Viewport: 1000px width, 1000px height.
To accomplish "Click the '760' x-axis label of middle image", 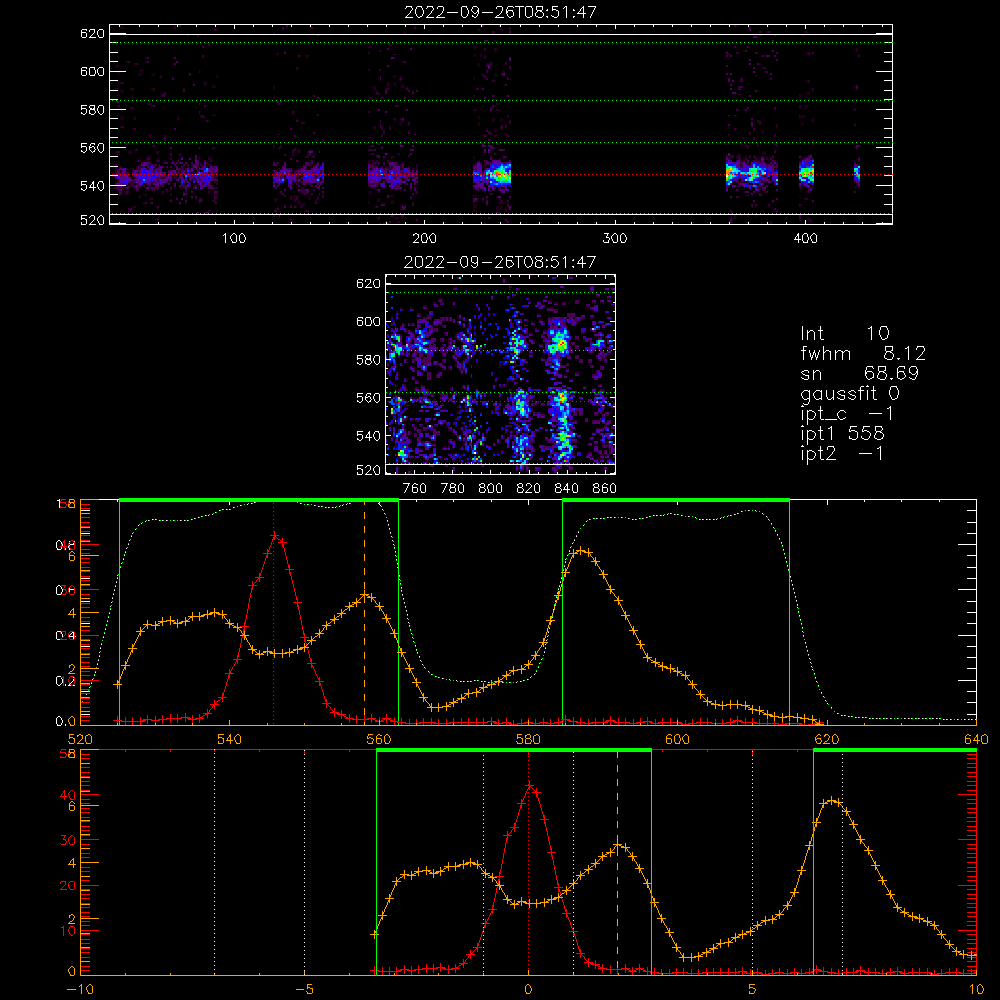I will point(415,489).
